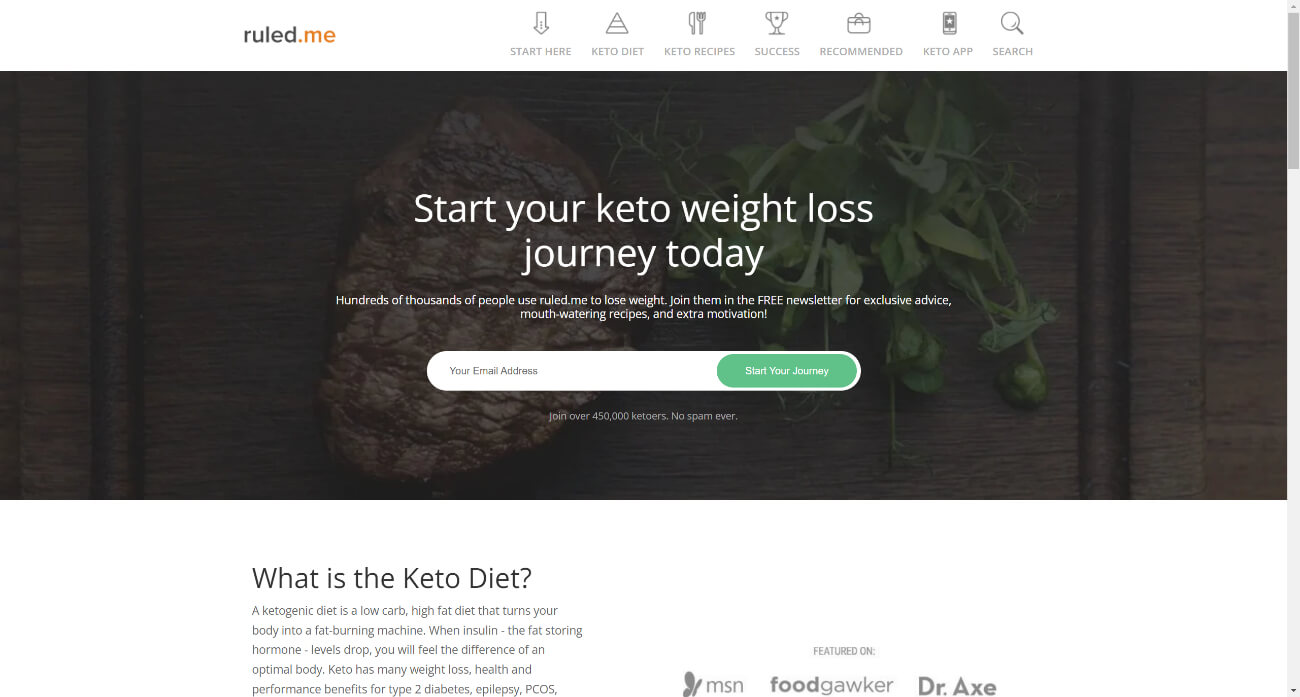Select the Keto Recipes fork and spatula icon
Viewport: 1300px width, 697px height.
[698, 23]
